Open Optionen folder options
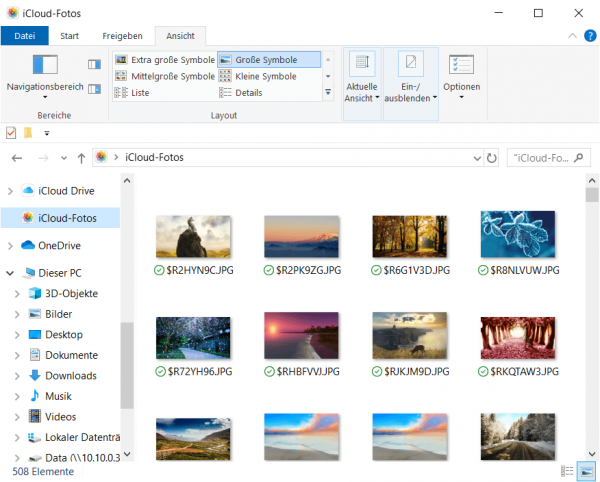Screen dimensions: 600x482 461,77
